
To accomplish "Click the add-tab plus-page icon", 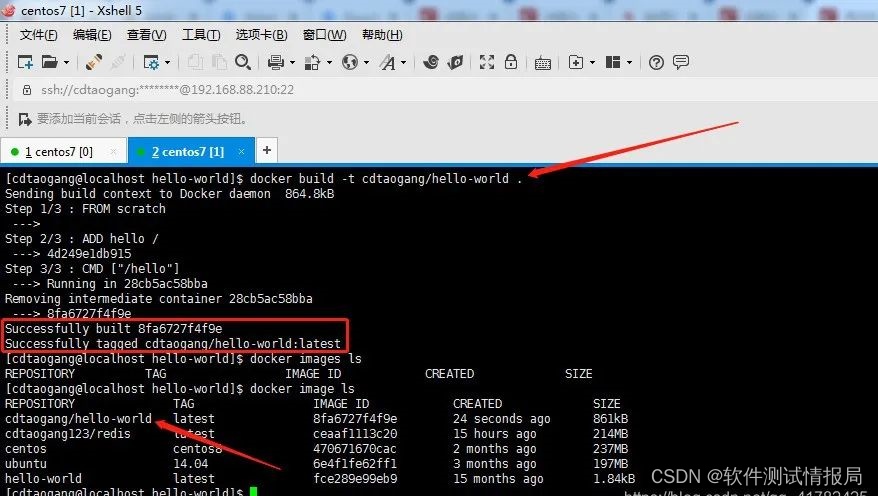I will tap(576, 62).
